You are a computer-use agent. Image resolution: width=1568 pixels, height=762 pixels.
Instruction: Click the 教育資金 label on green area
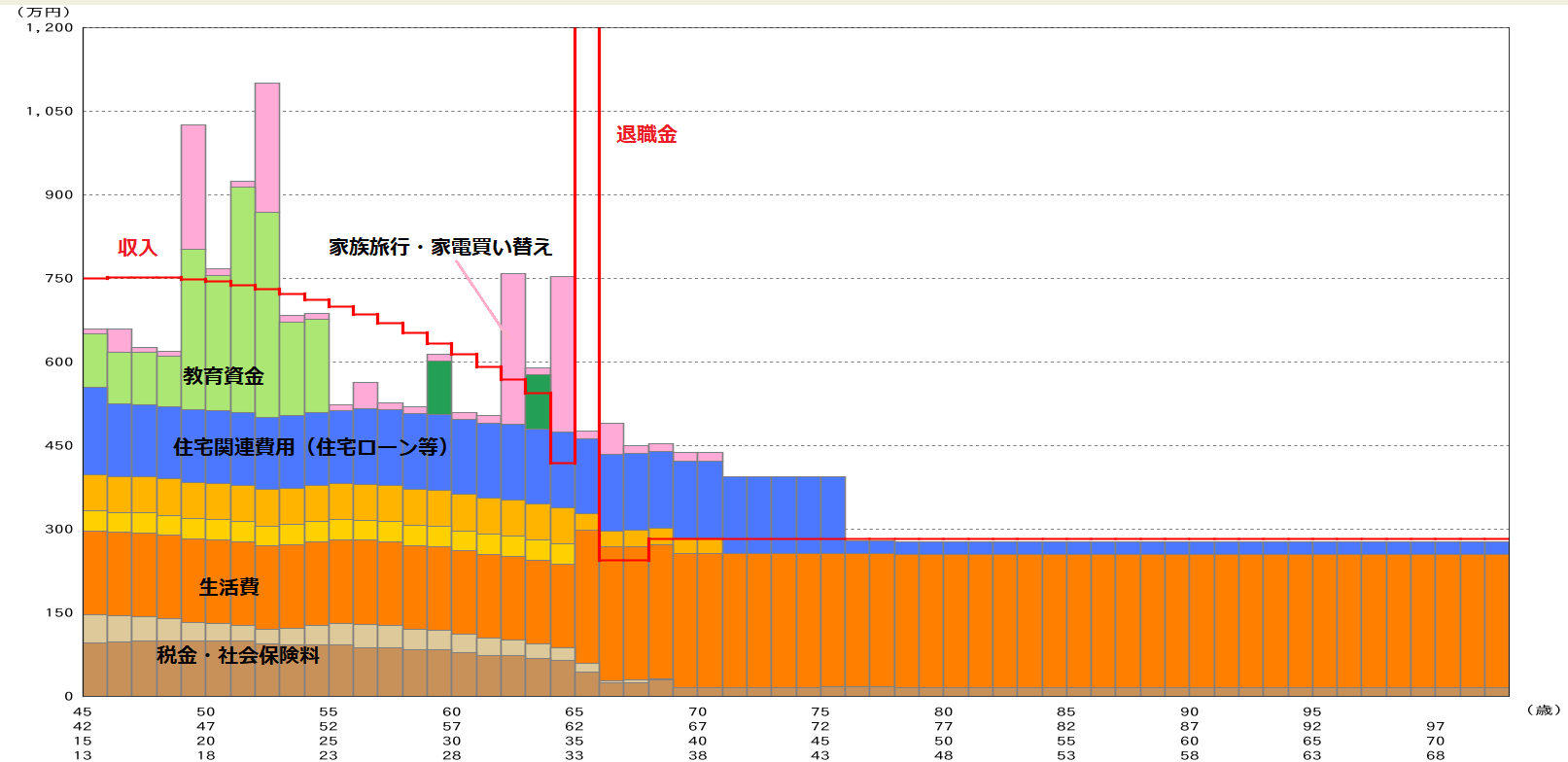tap(224, 376)
